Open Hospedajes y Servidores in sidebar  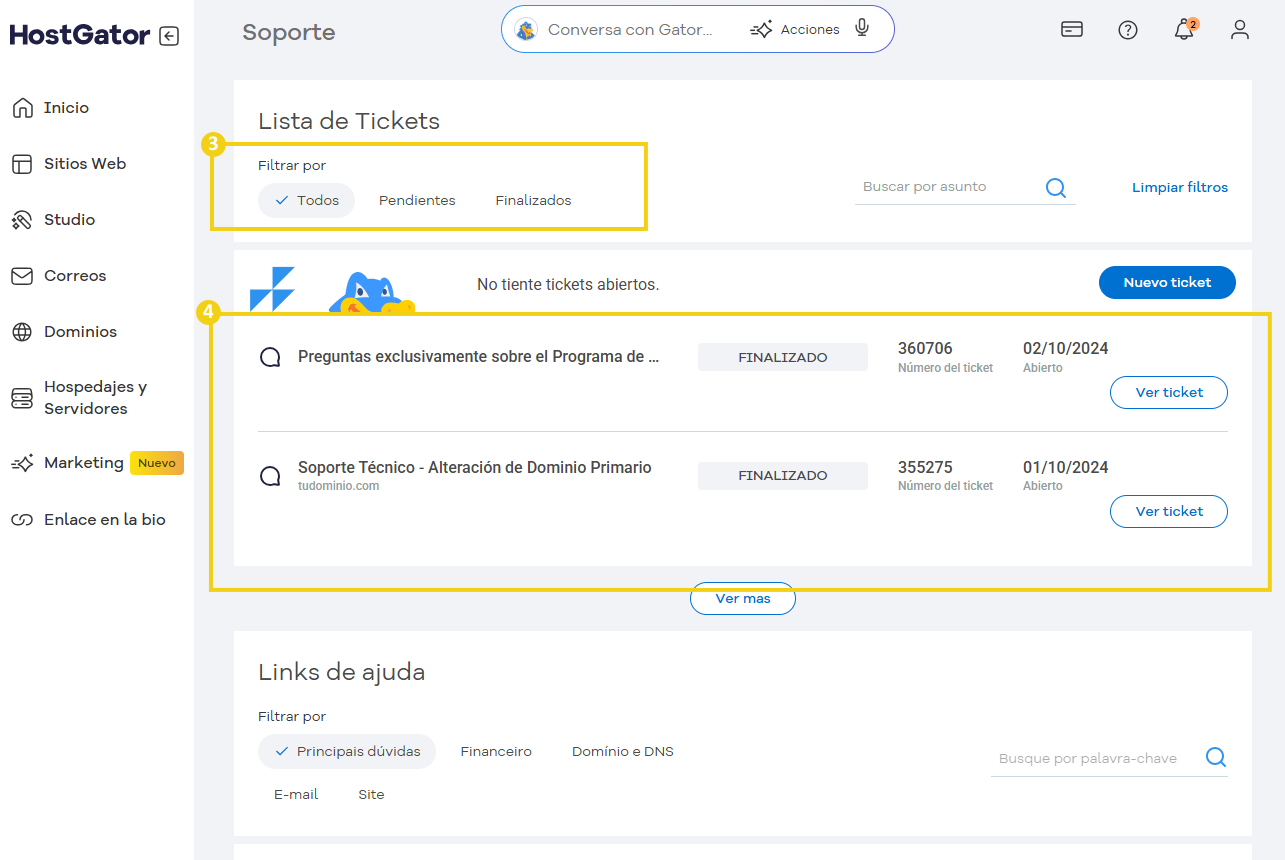(95, 398)
